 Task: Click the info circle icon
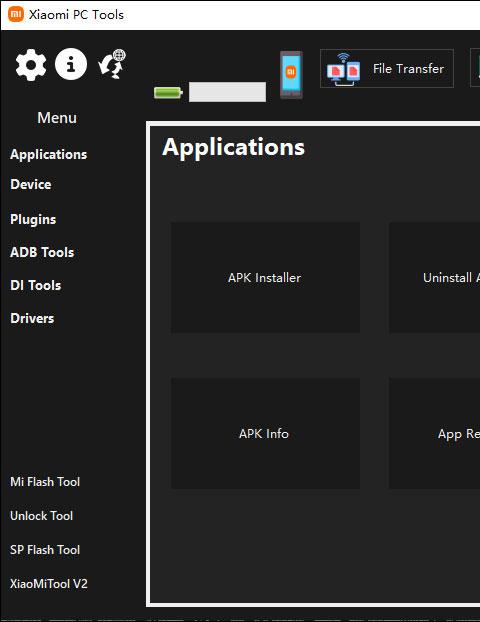[71, 64]
